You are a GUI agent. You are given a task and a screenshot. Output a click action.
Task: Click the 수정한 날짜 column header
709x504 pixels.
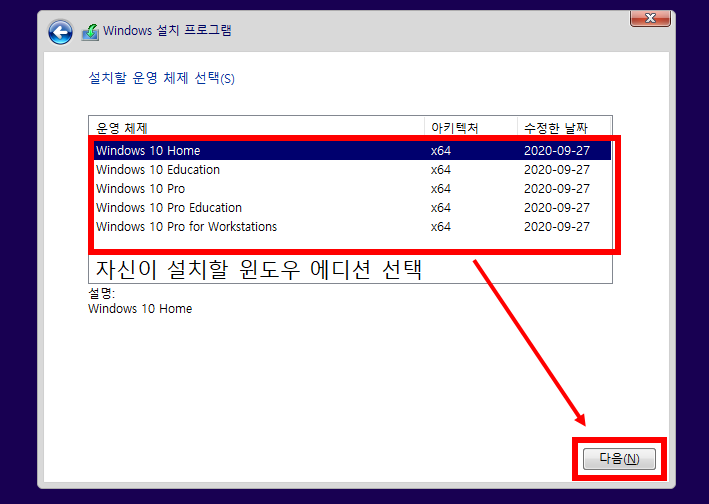pyautogui.click(x=564, y=128)
